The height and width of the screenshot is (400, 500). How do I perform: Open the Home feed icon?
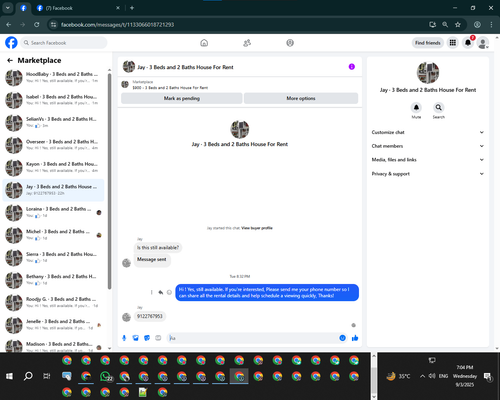(x=204, y=43)
